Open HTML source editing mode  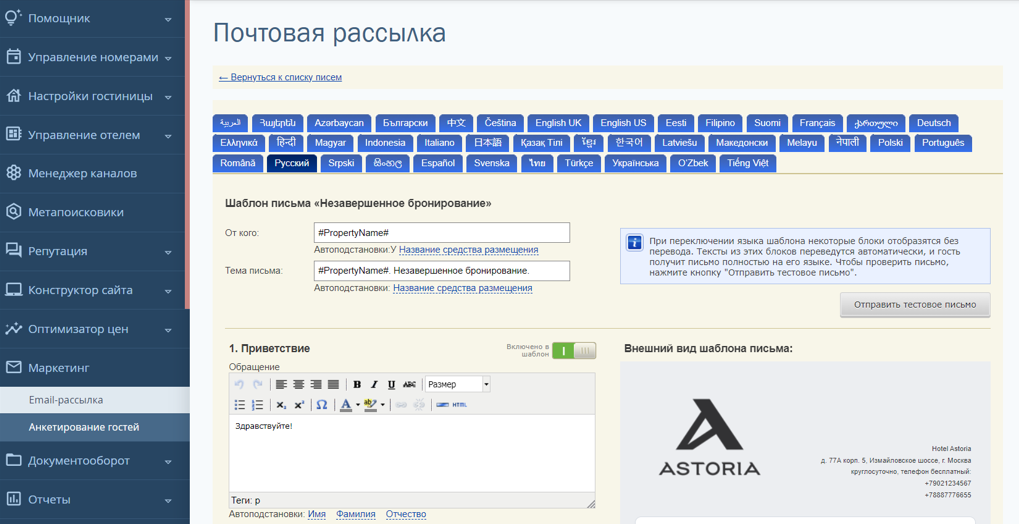coord(459,405)
